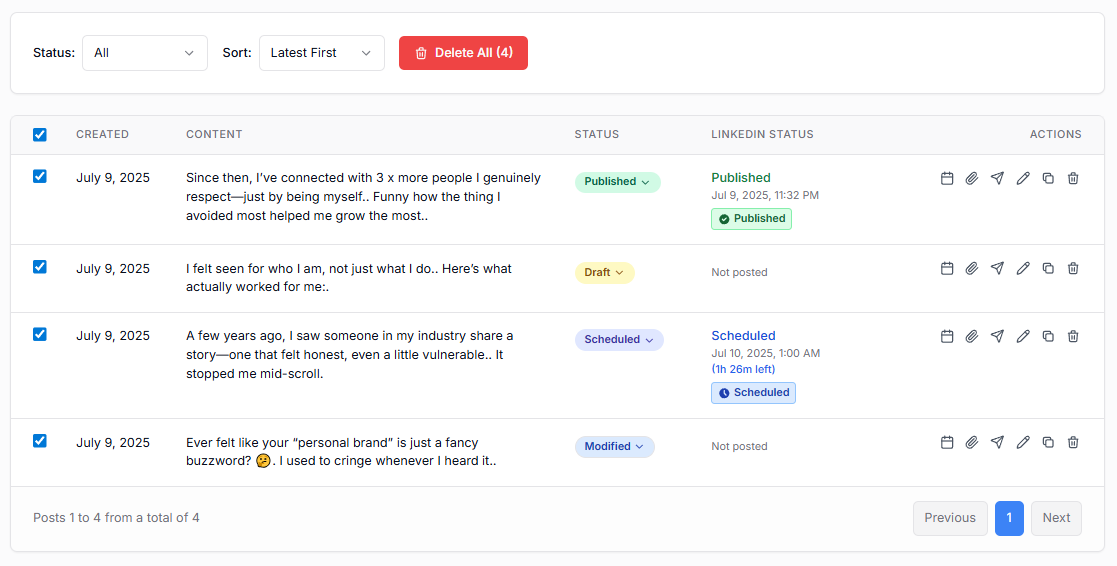Open the green Published status dropdown
Screen dimensions: 1117x566
tap(618, 182)
